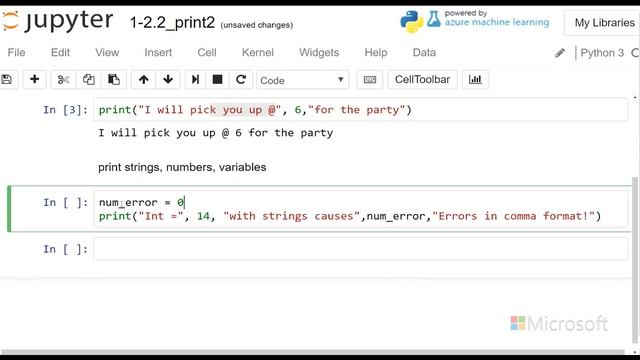Click In [3] print code cell
Image resolution: width=640 pixels, height=360 pixels.
point(360,110)
